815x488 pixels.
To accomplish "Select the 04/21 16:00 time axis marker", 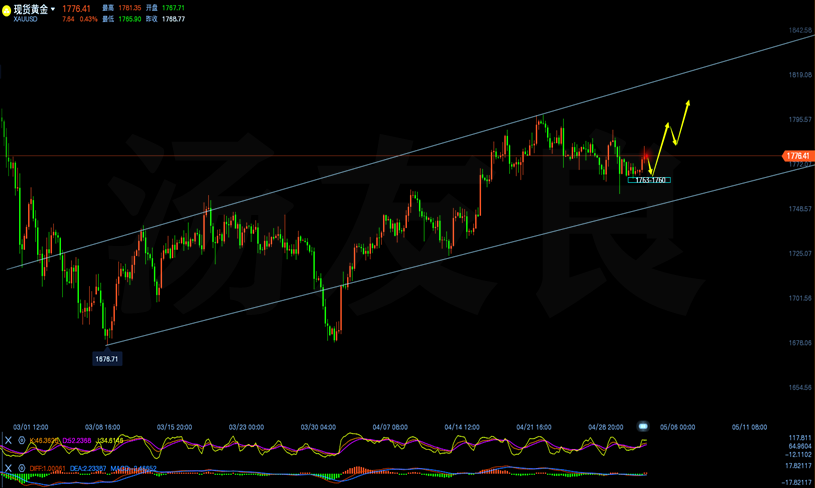I will point(534,427).
